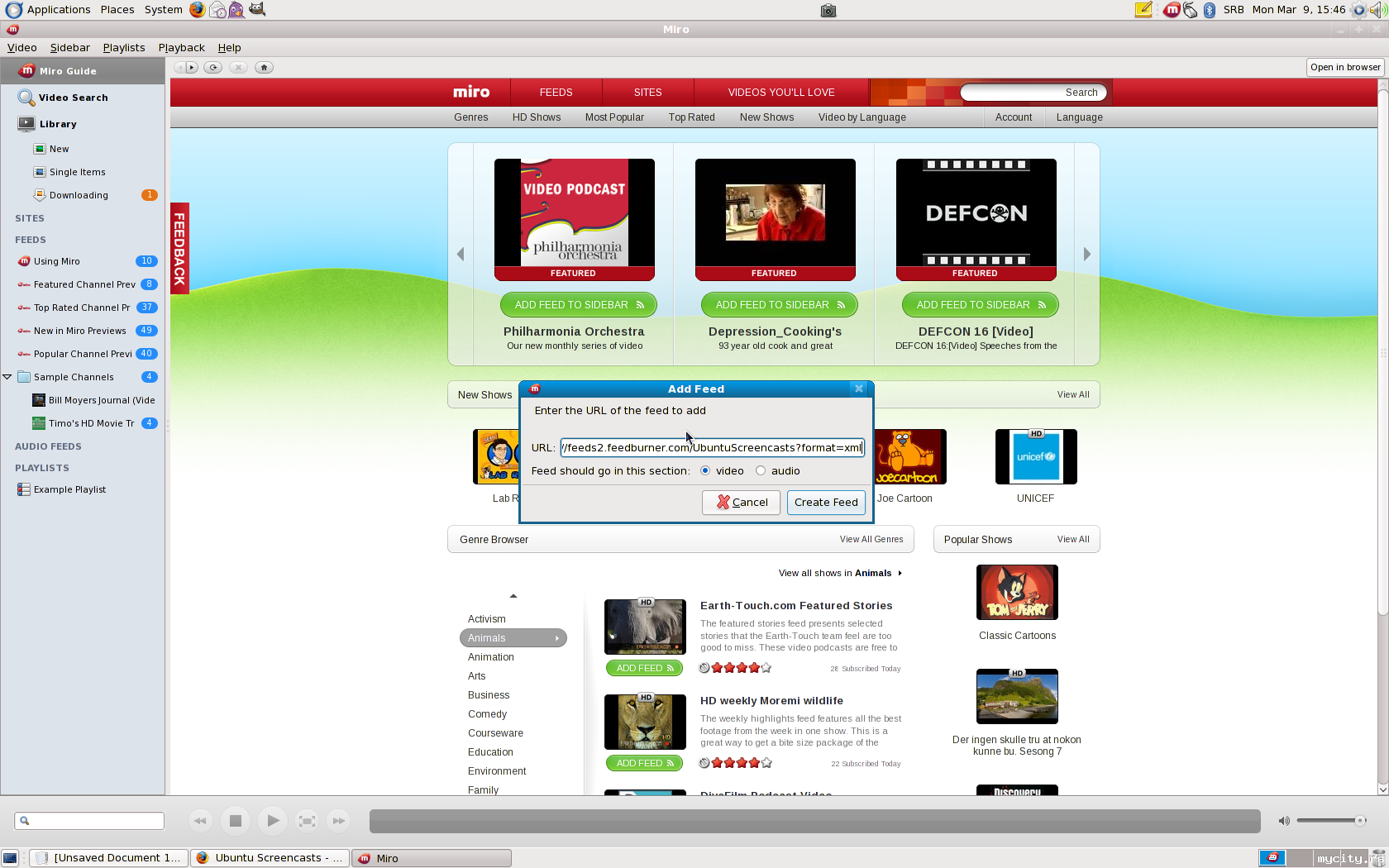The image size is (1389, 868).
Task: Go forward in the Miro Guide browser toolbar
Action: [x=193, y=67]
